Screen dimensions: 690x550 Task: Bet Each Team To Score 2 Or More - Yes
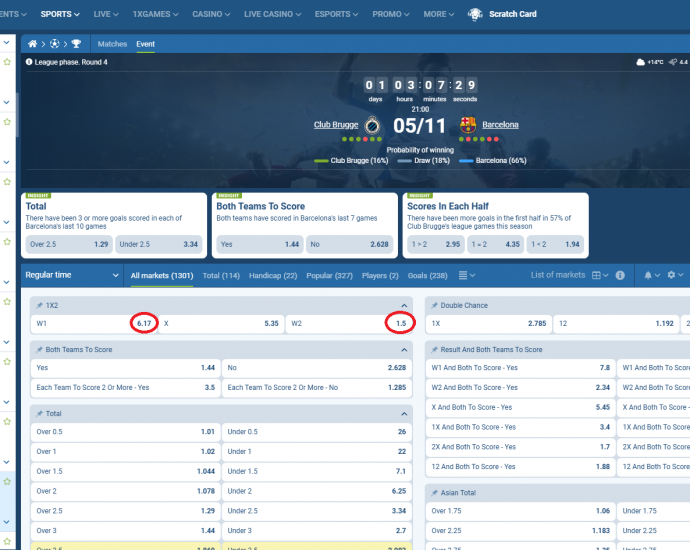coord(125,388)
